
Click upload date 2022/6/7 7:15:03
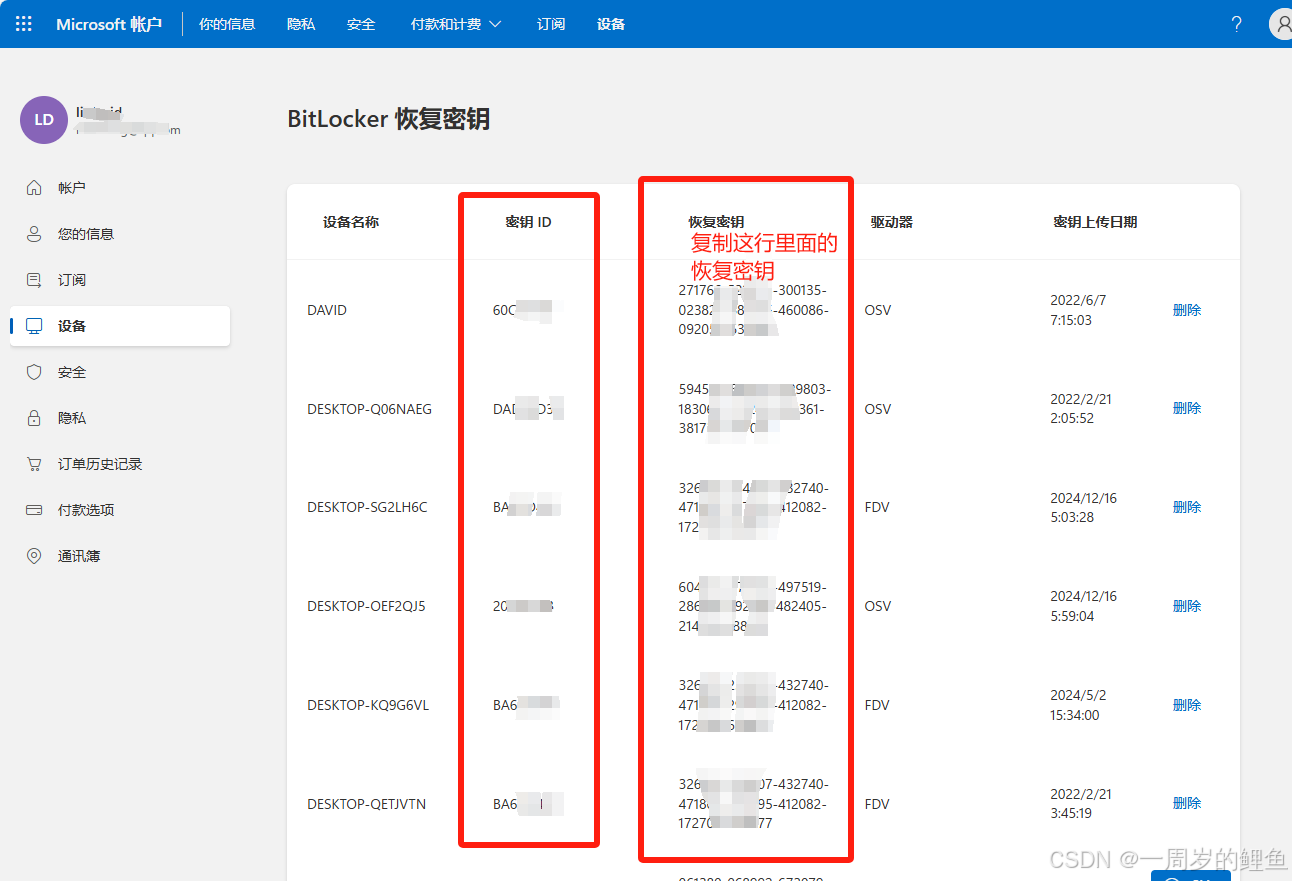pyautogui.click(x=1078, y=310)
